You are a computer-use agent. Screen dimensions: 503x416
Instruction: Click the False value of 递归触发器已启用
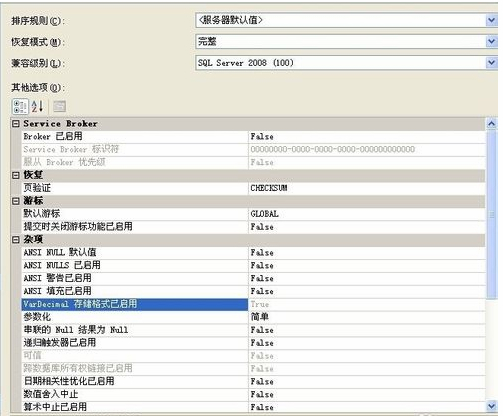click(262, 343)
